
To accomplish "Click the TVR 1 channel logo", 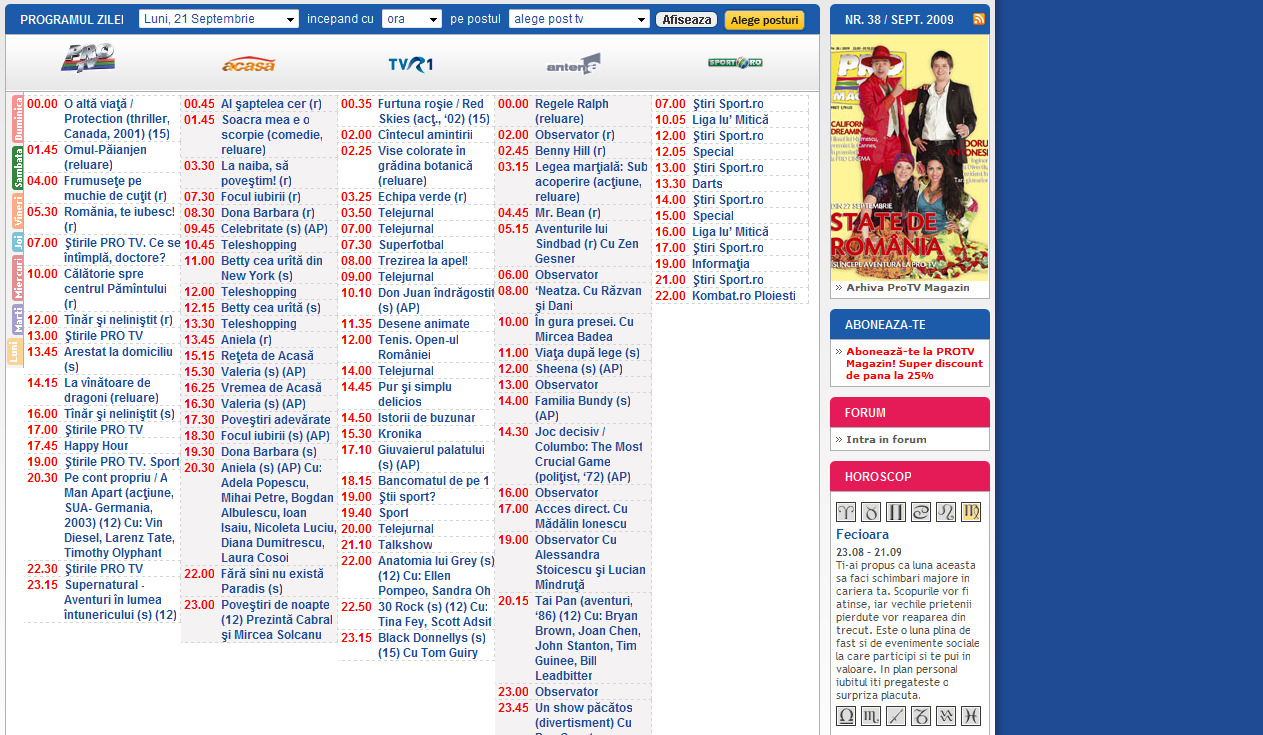I will pyautogui.click(x=411, y=65).
